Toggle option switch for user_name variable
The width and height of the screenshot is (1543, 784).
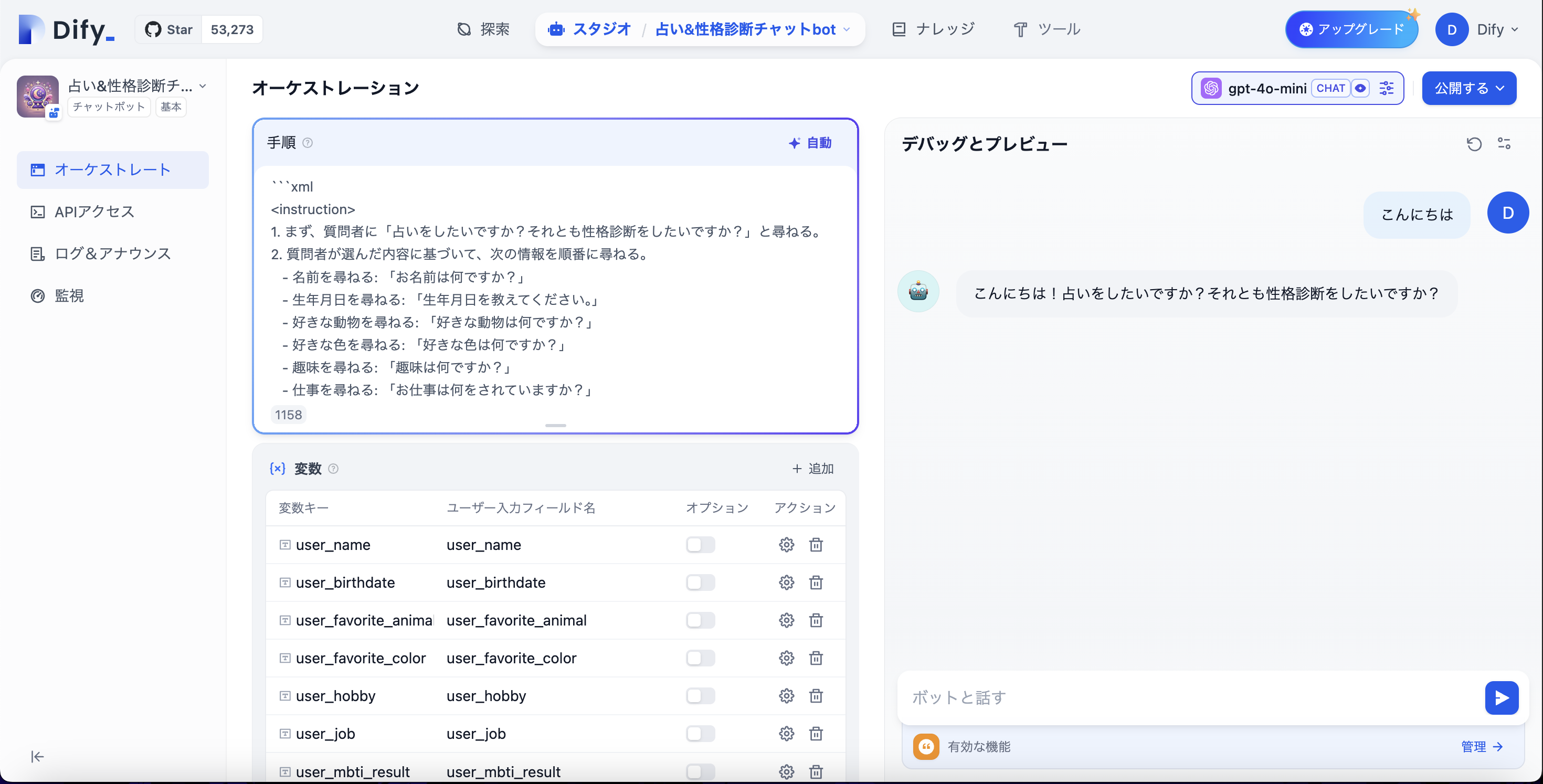coord(700,545)
